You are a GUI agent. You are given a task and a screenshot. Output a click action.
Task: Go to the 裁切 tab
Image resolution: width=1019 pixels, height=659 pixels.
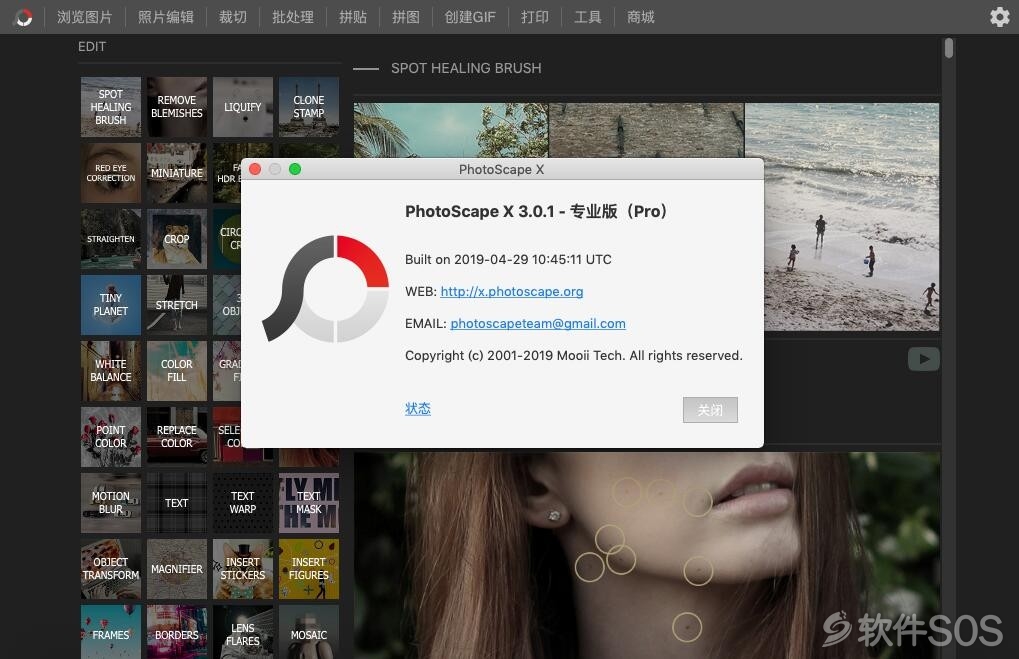[233, 17]
